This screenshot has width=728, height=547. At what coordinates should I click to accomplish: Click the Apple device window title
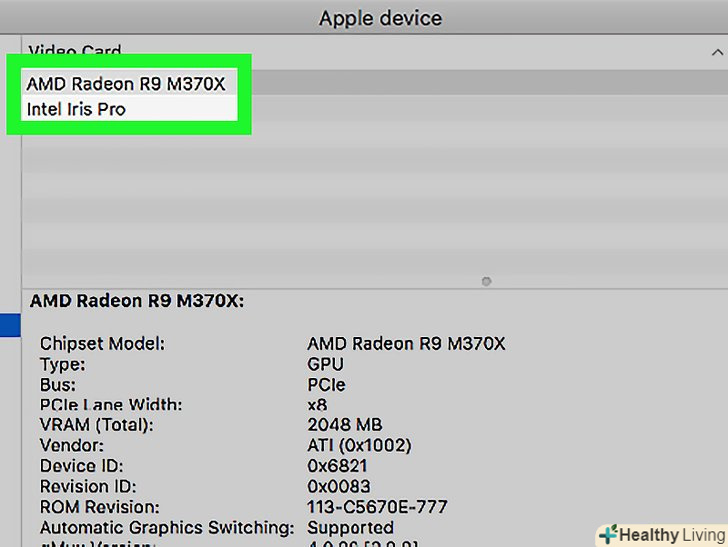click(380, 18)
